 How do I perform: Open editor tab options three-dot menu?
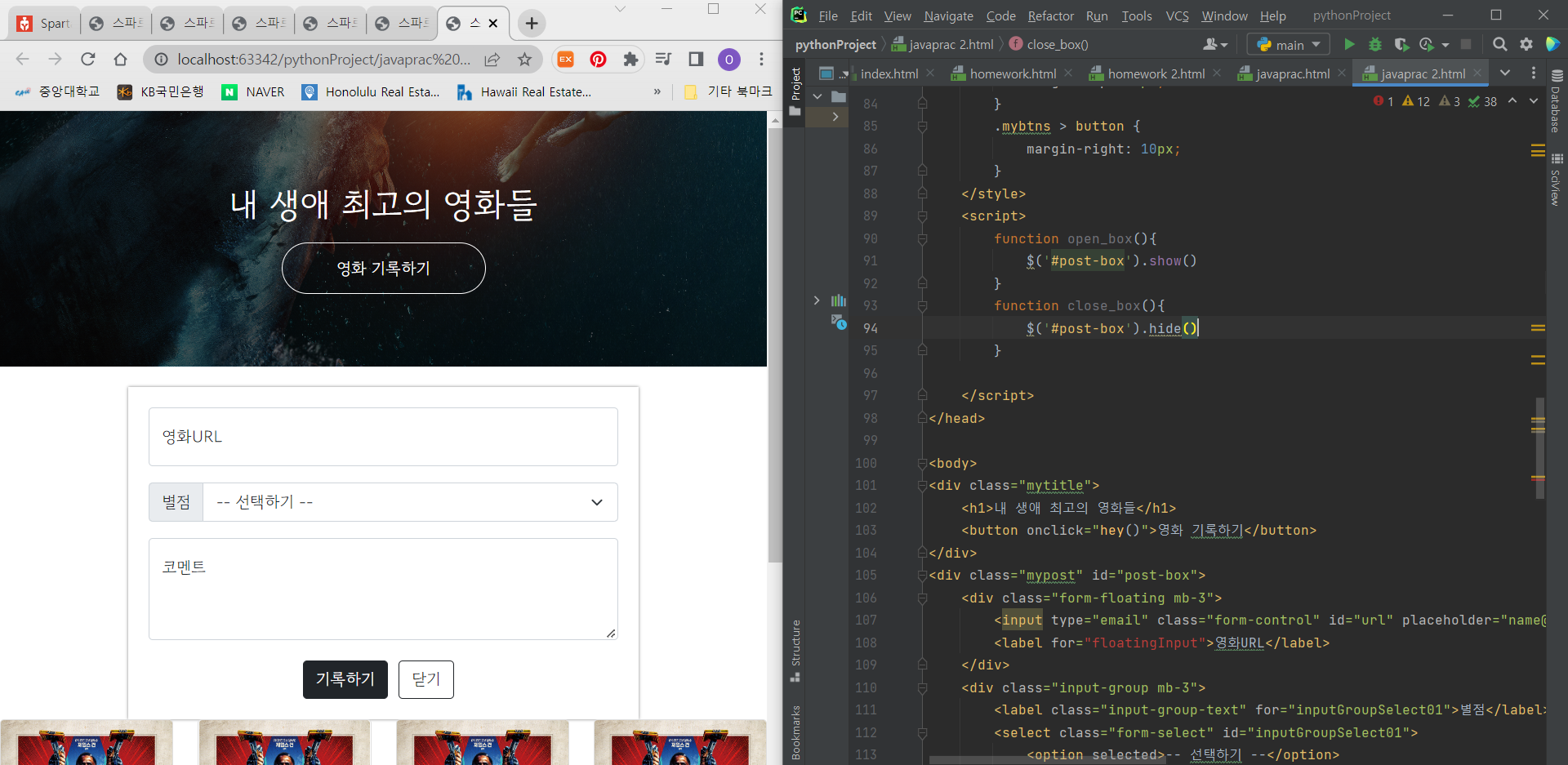(x=1533, y=73)
